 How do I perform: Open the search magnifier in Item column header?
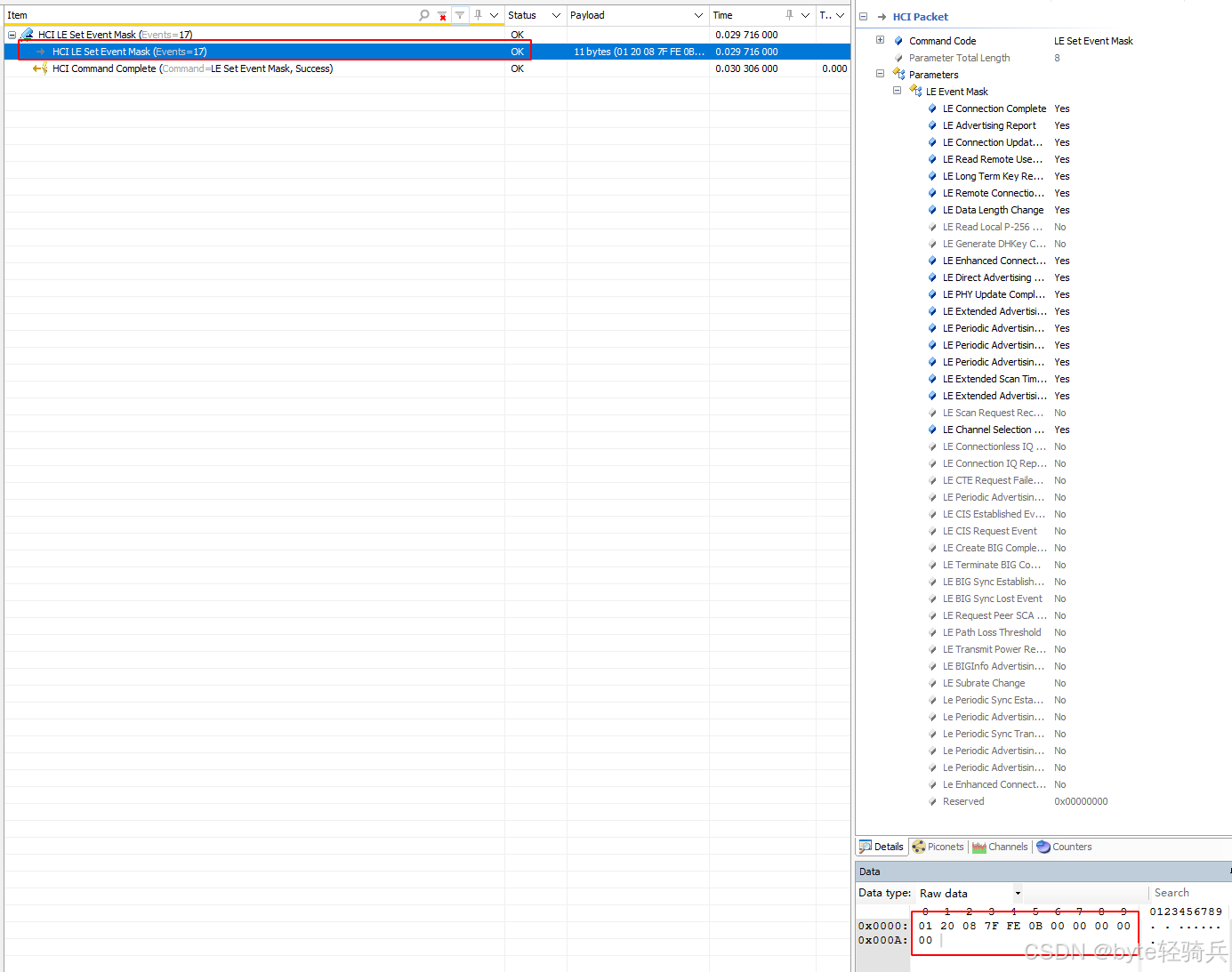[424, 15]
